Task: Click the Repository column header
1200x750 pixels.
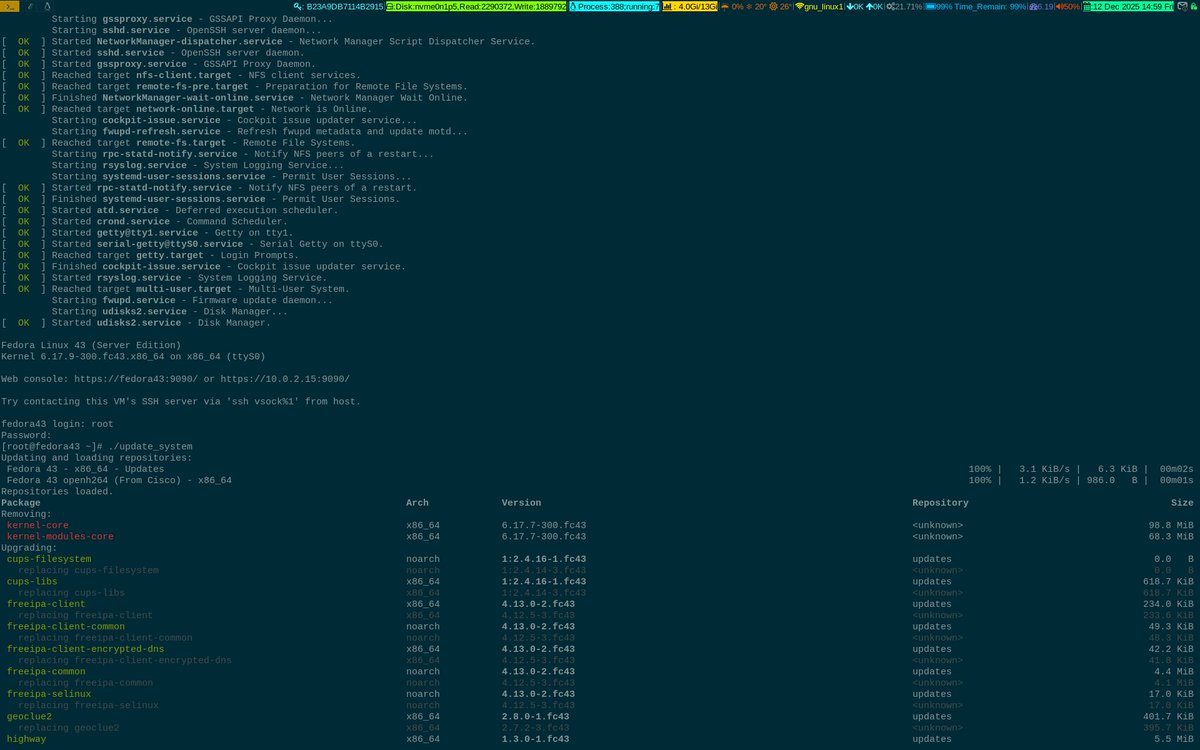Action: click(940, 502)
